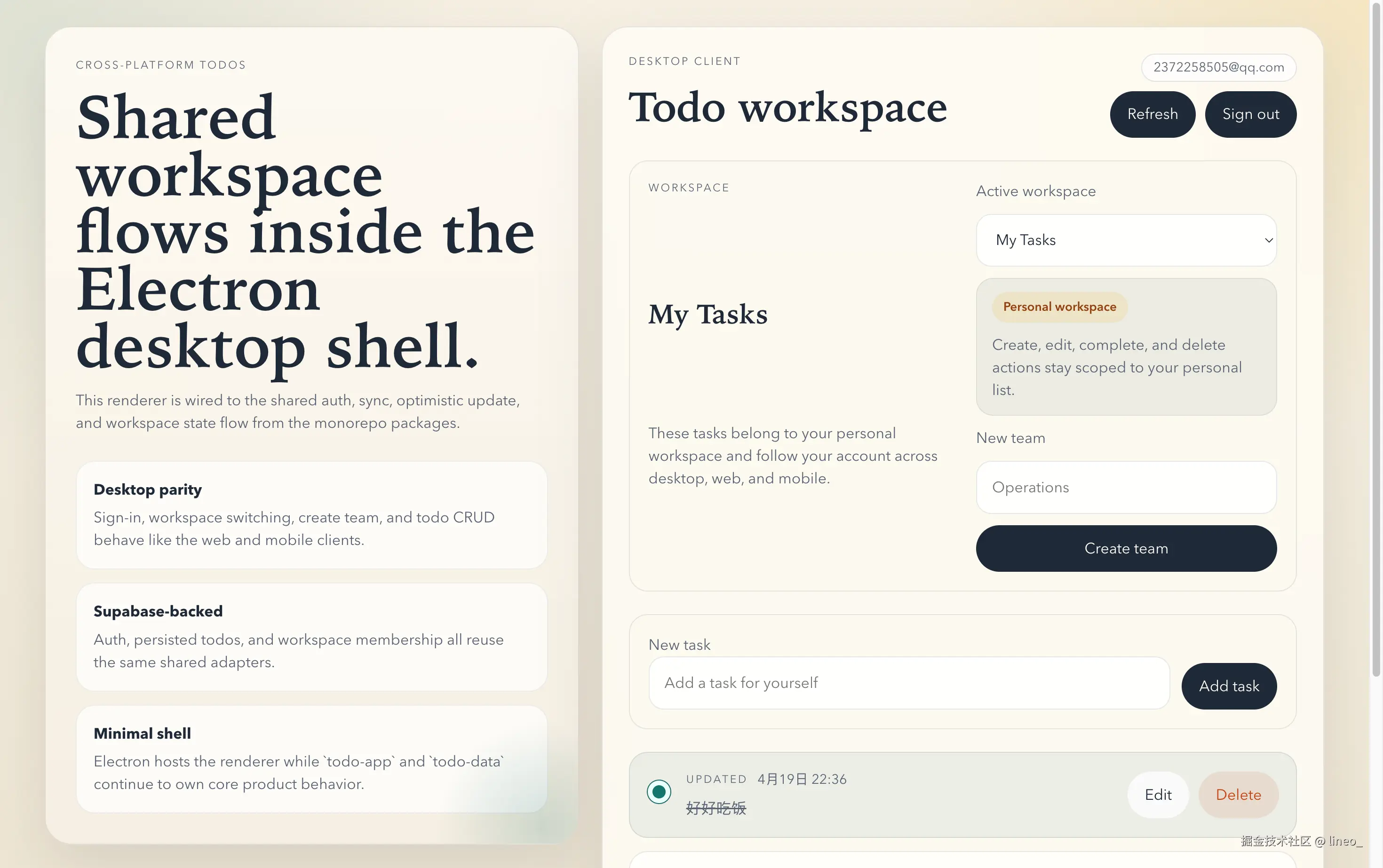Screen dimensions: 1383x868
Task: Open the Active workspace dropdown
Action: tap(1125, 240)
